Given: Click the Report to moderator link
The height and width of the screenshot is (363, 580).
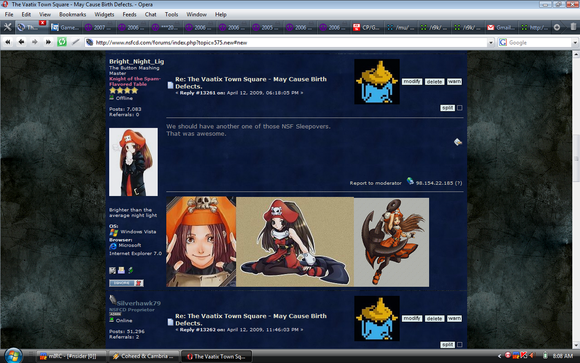Looking at the screenshot, I should coord(375,183).
